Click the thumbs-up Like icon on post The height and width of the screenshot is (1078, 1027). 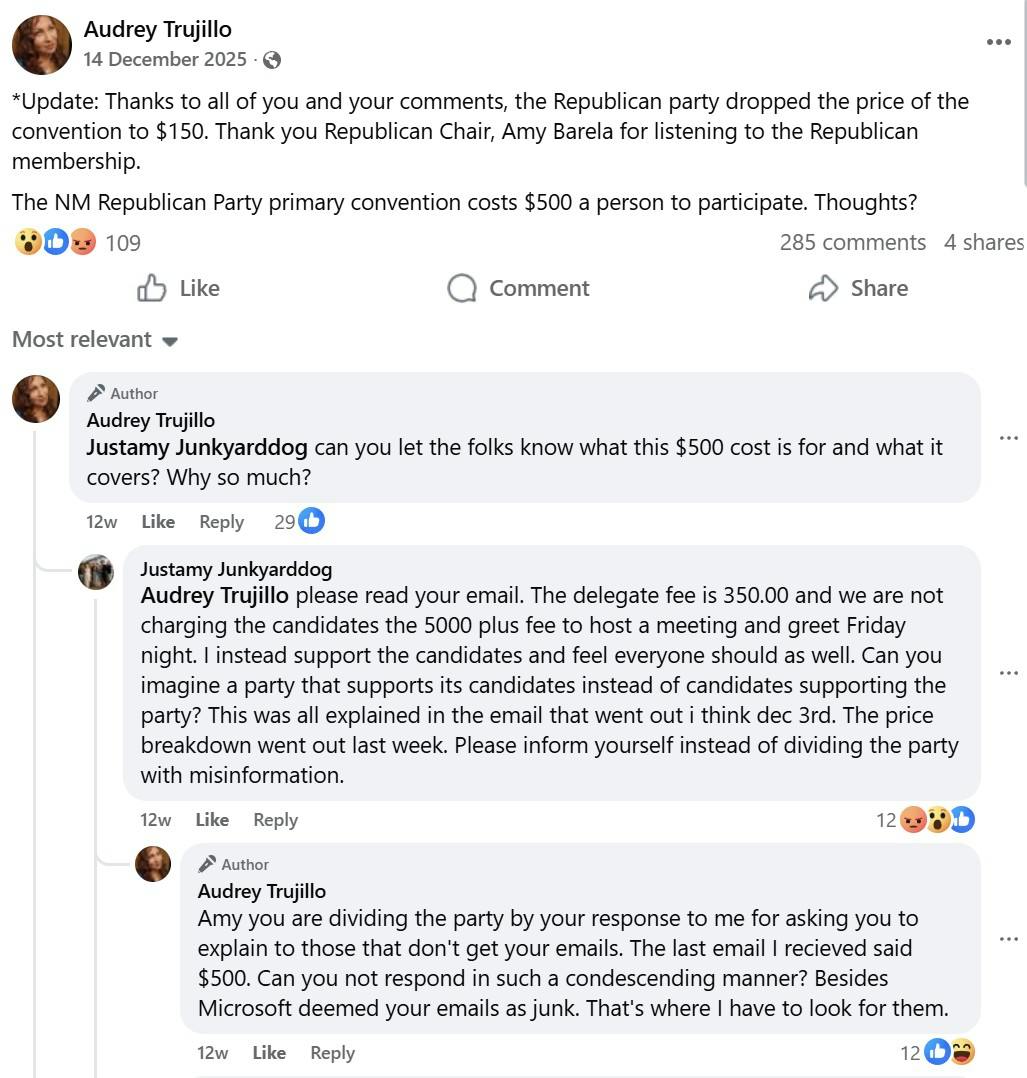pos(152,288)
